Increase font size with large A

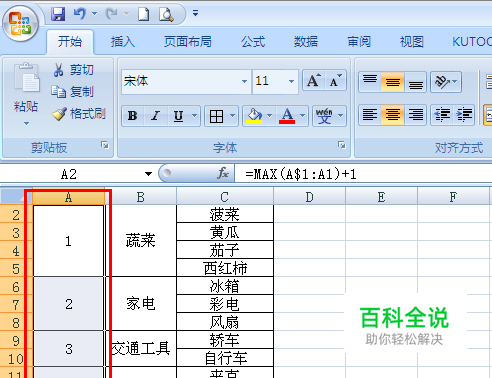pyautogui.click(x=313, y=81)
